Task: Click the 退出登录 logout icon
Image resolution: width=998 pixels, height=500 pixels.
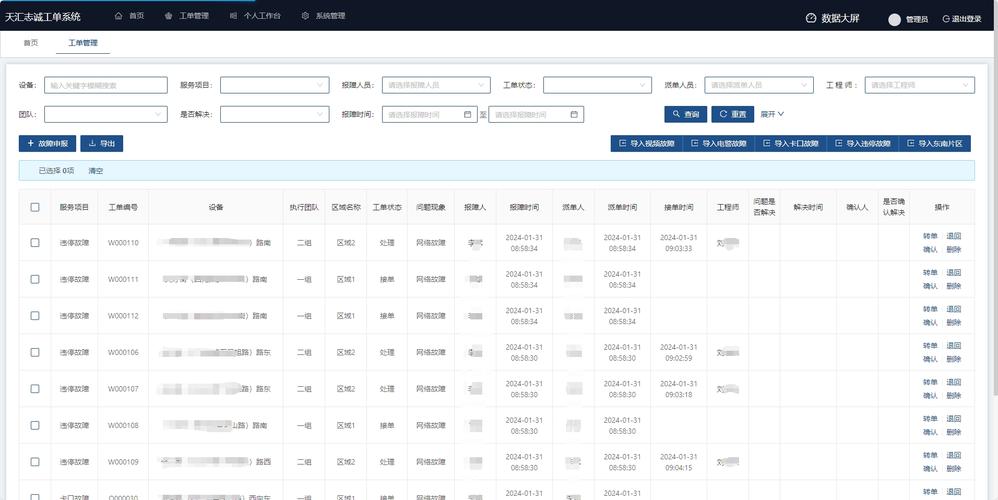Action: point(946,19)
